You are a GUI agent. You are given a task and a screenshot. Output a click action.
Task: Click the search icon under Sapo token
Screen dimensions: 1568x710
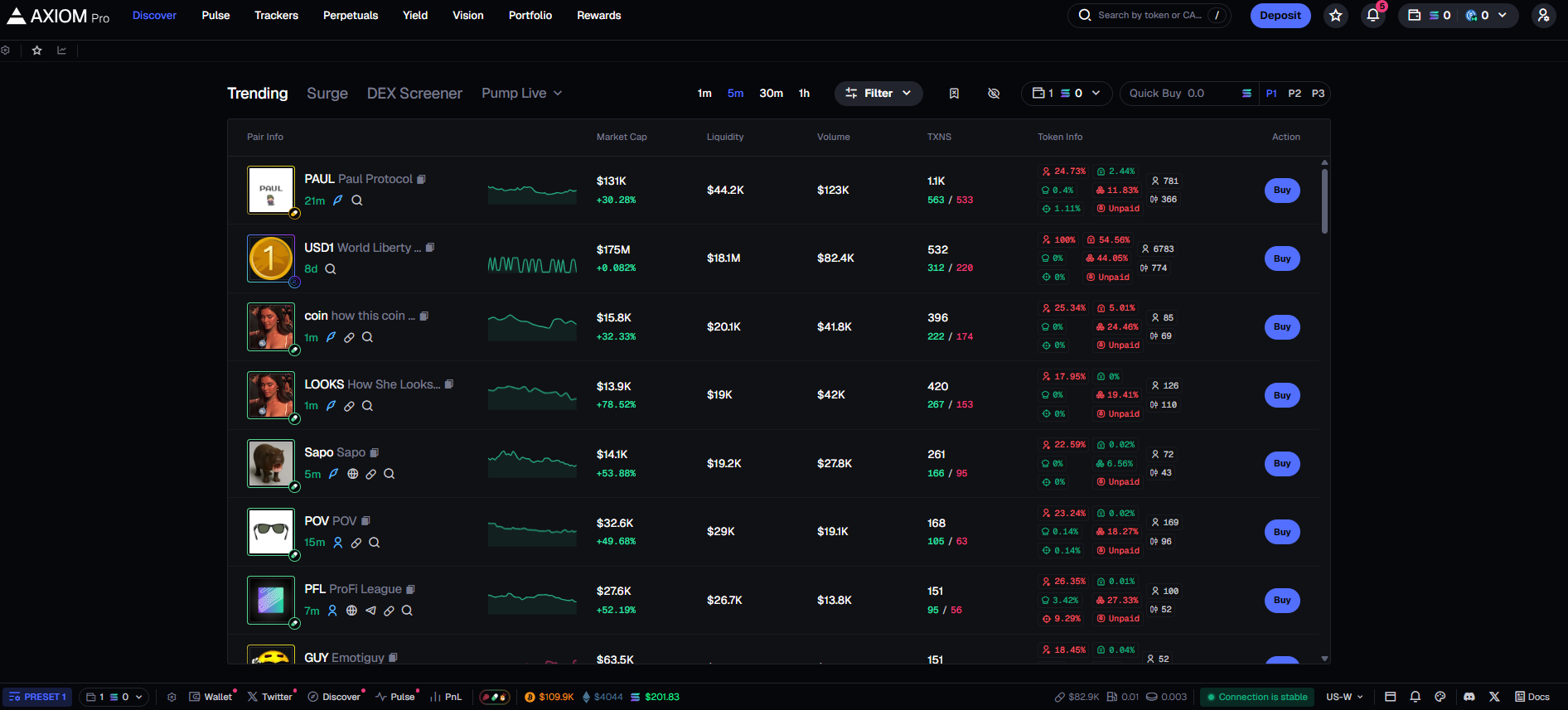tap(390, 474)
